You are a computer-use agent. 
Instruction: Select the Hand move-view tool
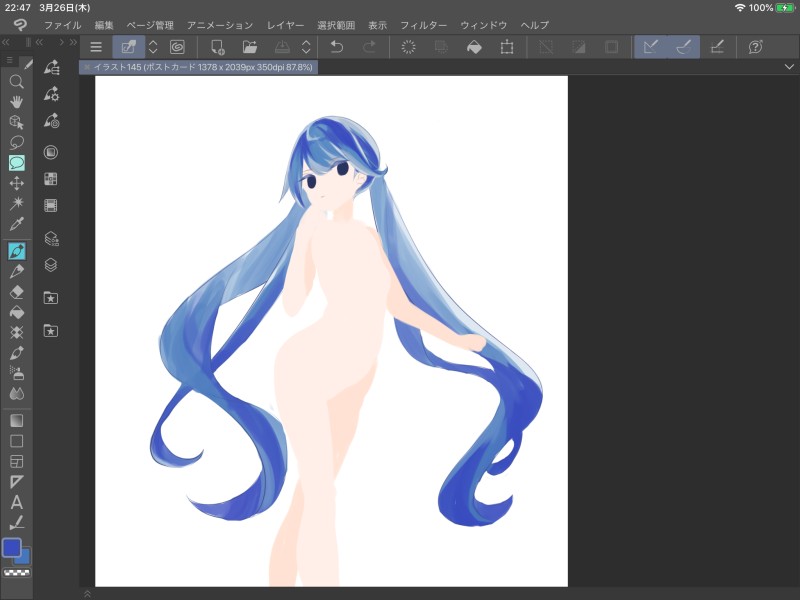[16, 102]
